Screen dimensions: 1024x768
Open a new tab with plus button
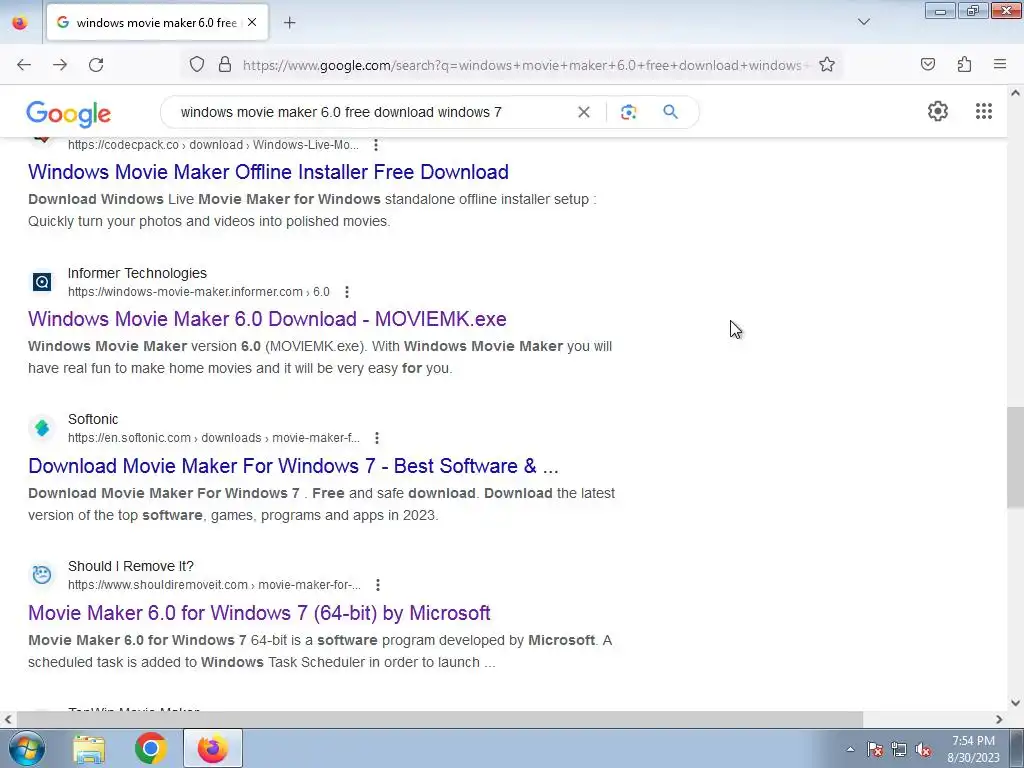point(289,23)
